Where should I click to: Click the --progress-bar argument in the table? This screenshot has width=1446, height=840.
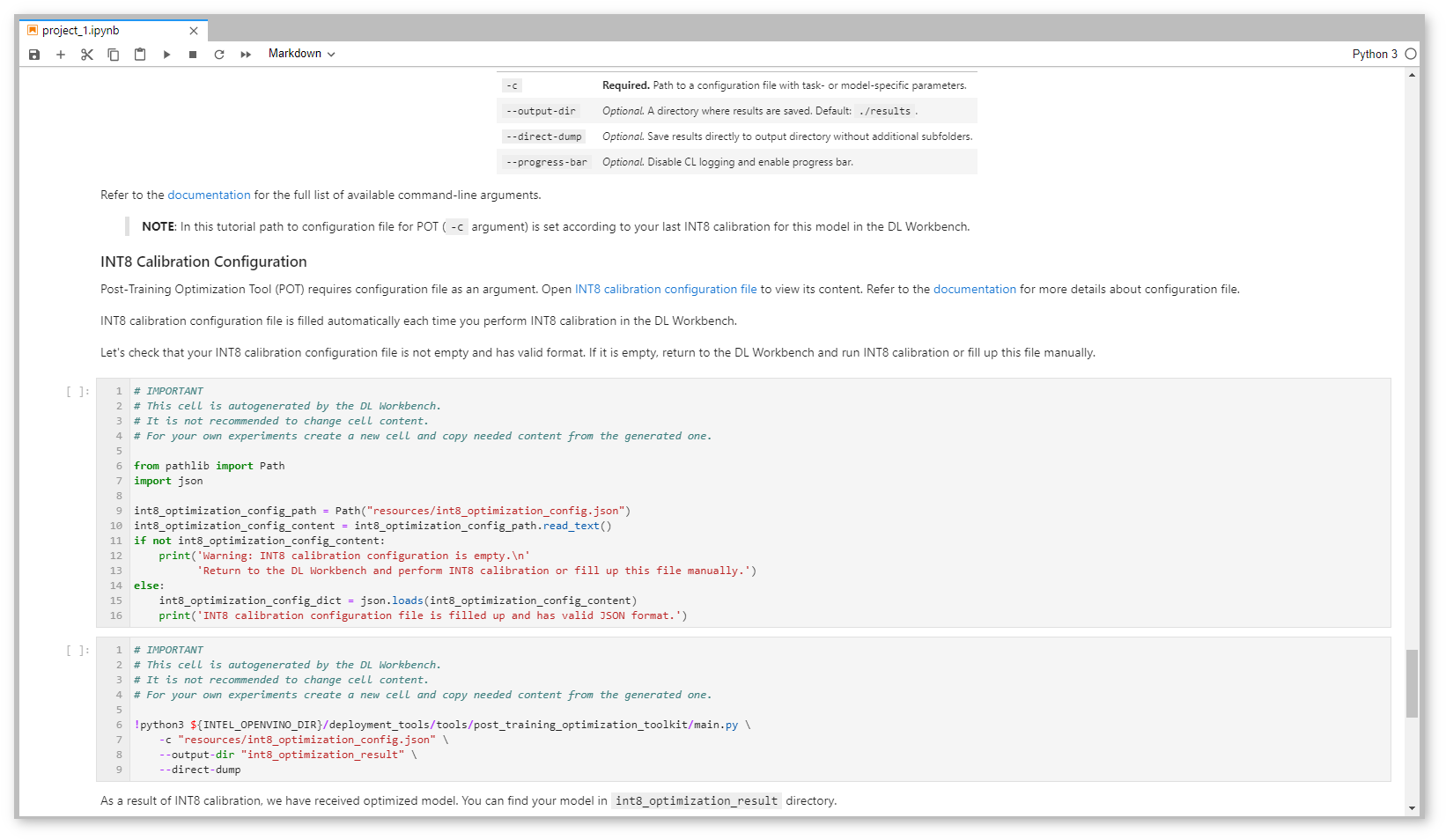coord(546,162)
